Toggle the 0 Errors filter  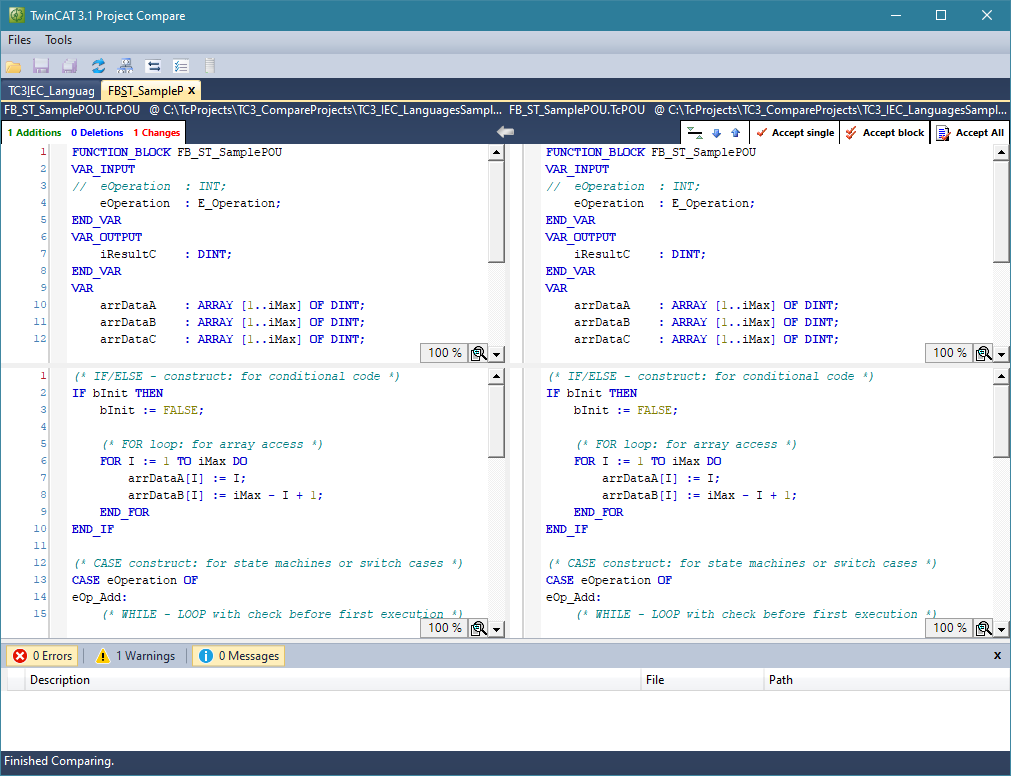coord(42,656)
